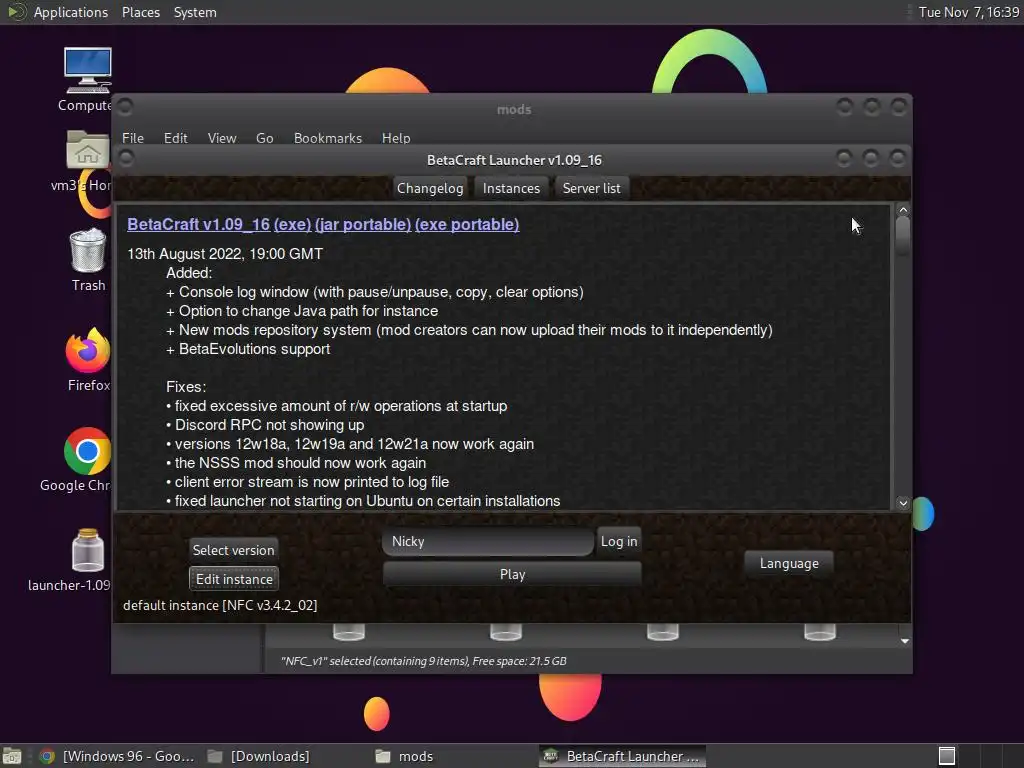Click the Language button
1024x768 pixels.
tap(789, 563)
